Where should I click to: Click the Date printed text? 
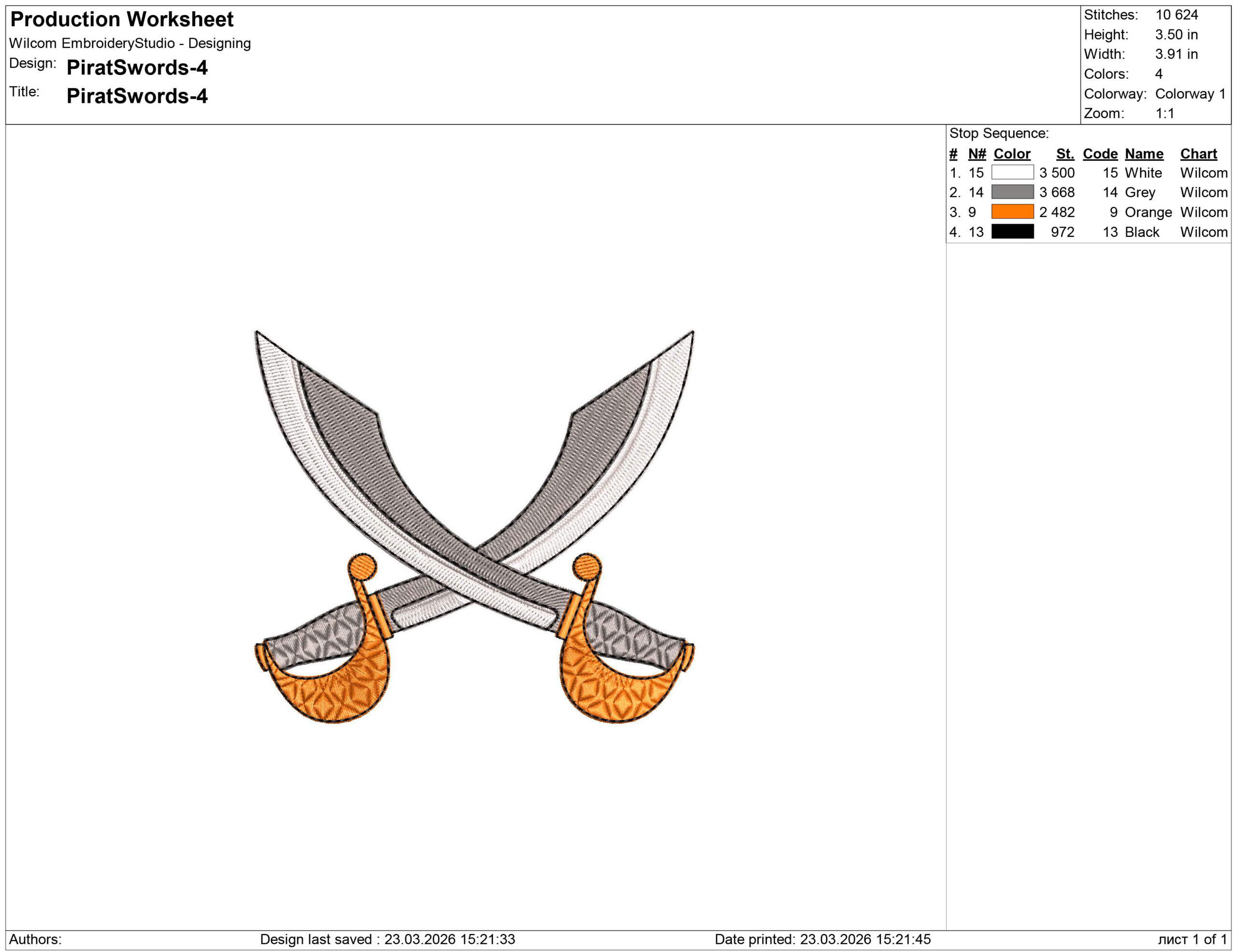pos(822,939)
